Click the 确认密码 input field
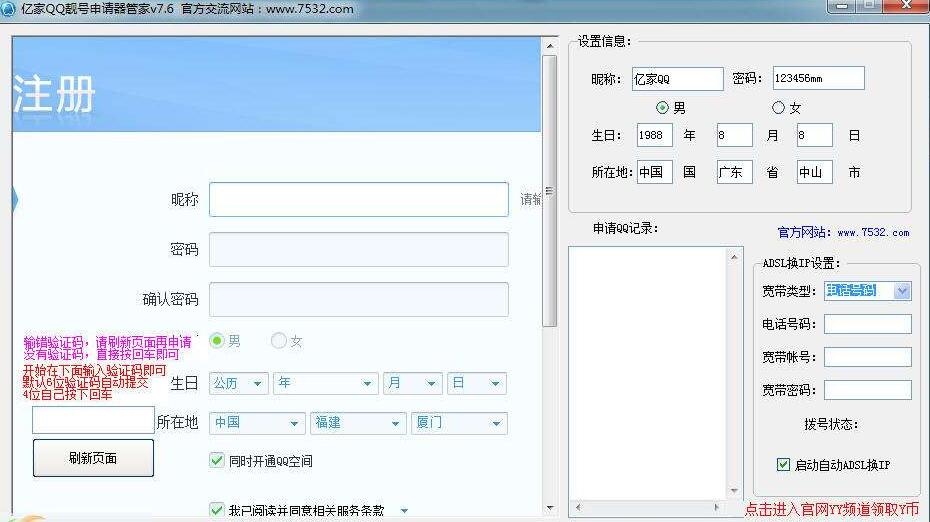This screenshot has width=930, height=522. click(x=359, y=299)
